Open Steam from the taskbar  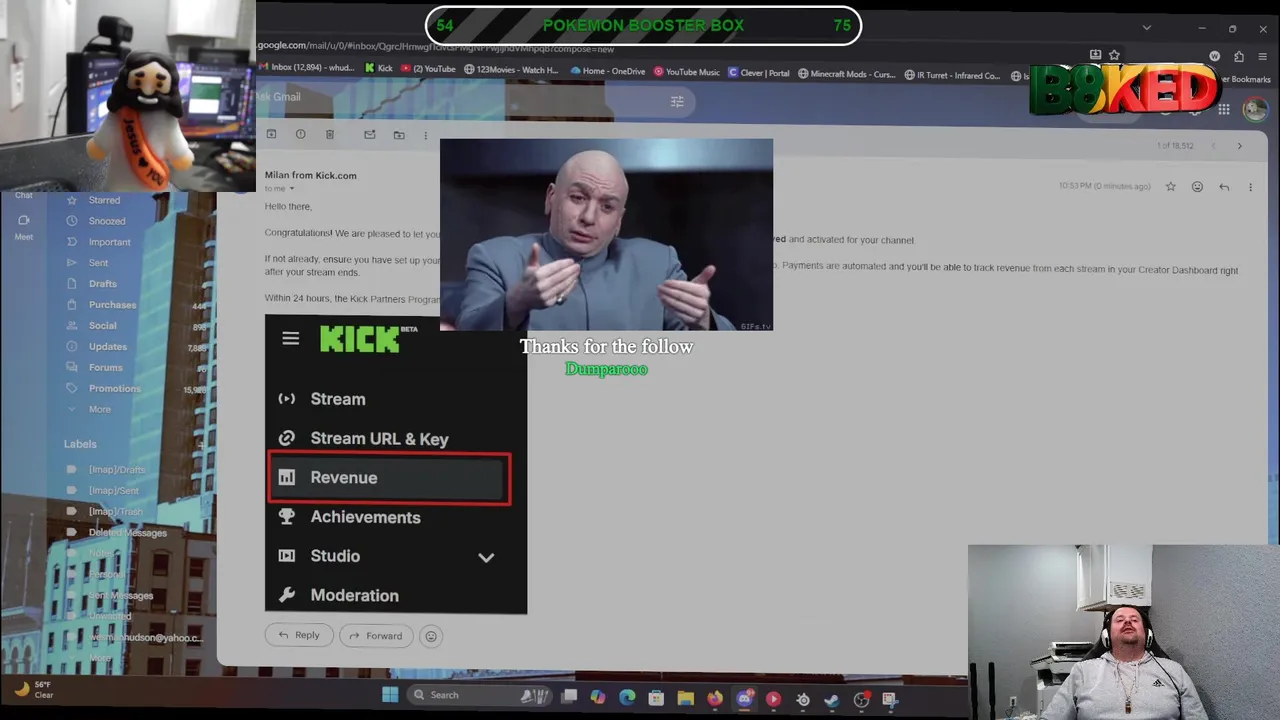831,700
